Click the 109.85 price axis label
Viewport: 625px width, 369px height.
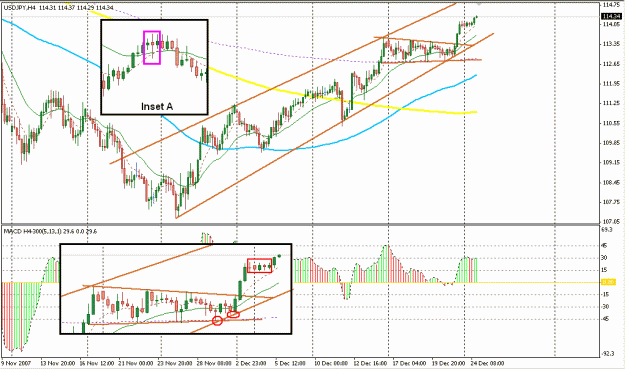pos(611,143)
